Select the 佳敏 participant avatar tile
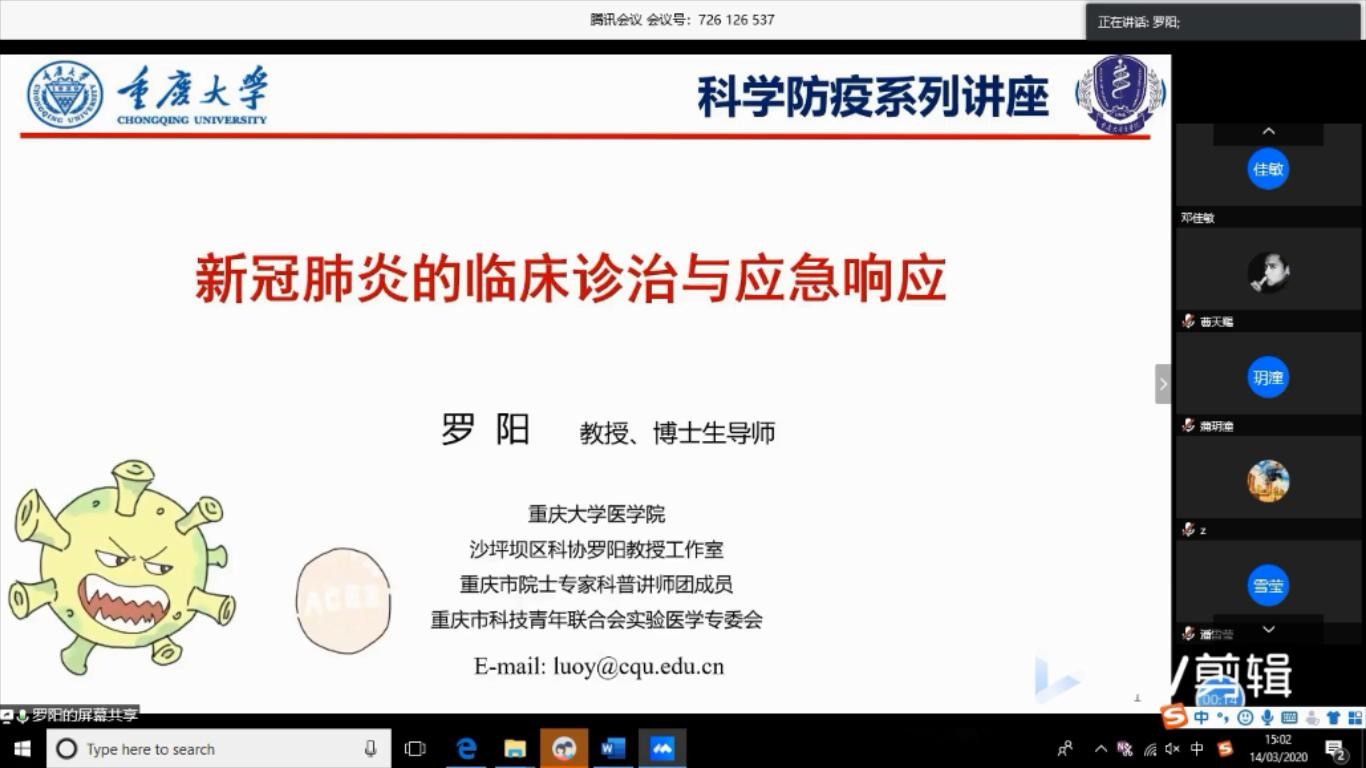Screen dimensions: 1366x768 pos(1268,169)
